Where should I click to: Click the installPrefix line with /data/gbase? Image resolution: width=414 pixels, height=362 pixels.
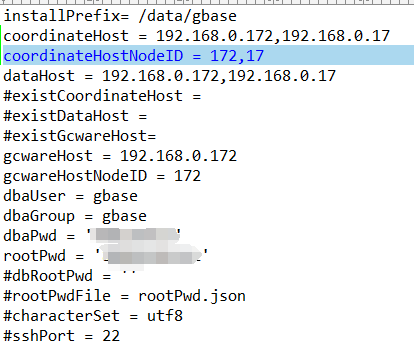pos(120,16)
